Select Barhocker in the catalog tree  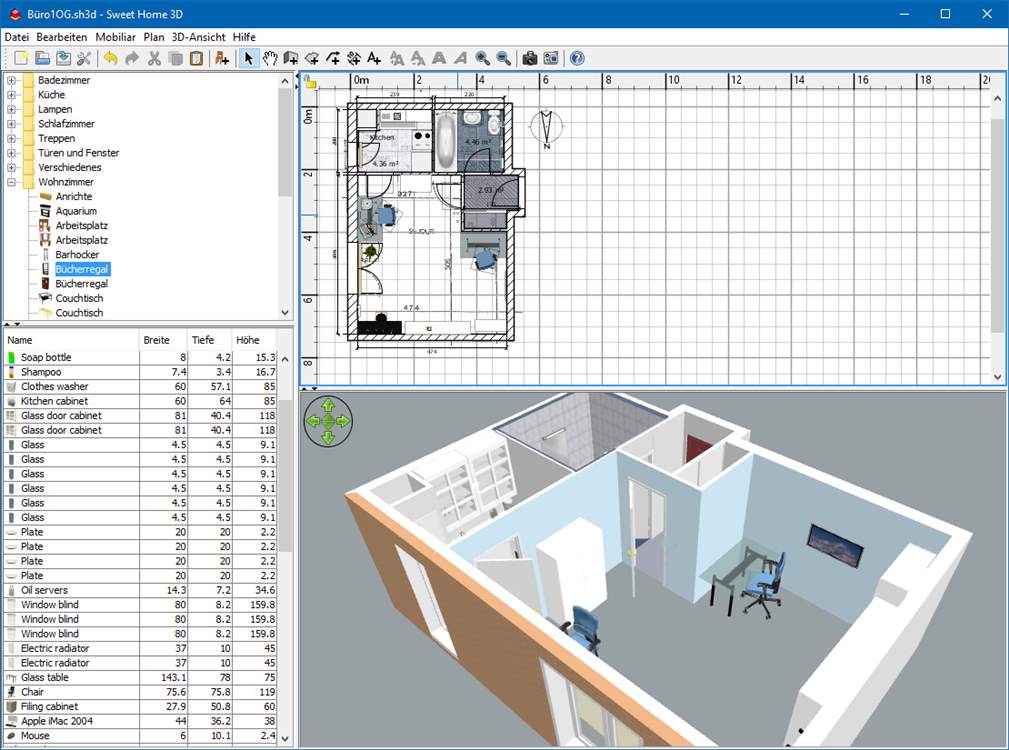tap(77, 255)
